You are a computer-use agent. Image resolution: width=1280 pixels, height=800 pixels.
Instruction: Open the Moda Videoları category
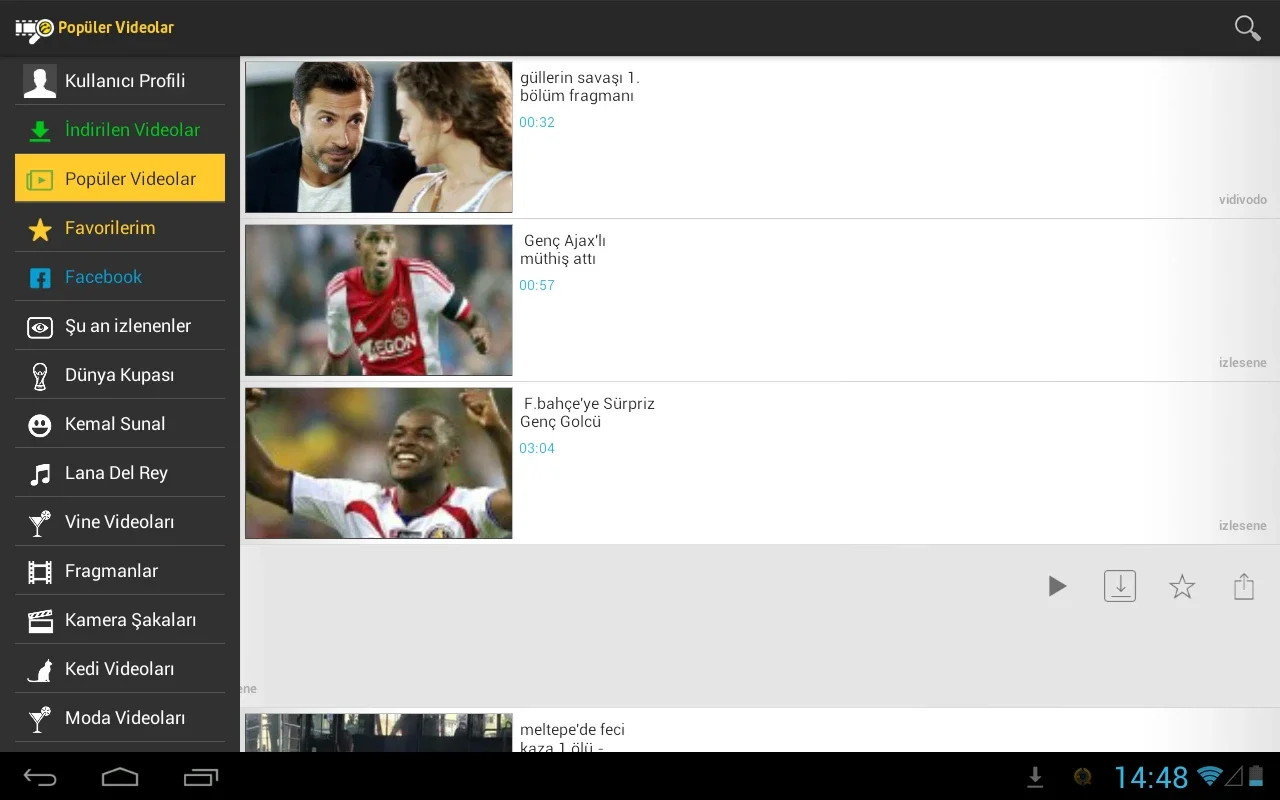click(x=120, y=718)
